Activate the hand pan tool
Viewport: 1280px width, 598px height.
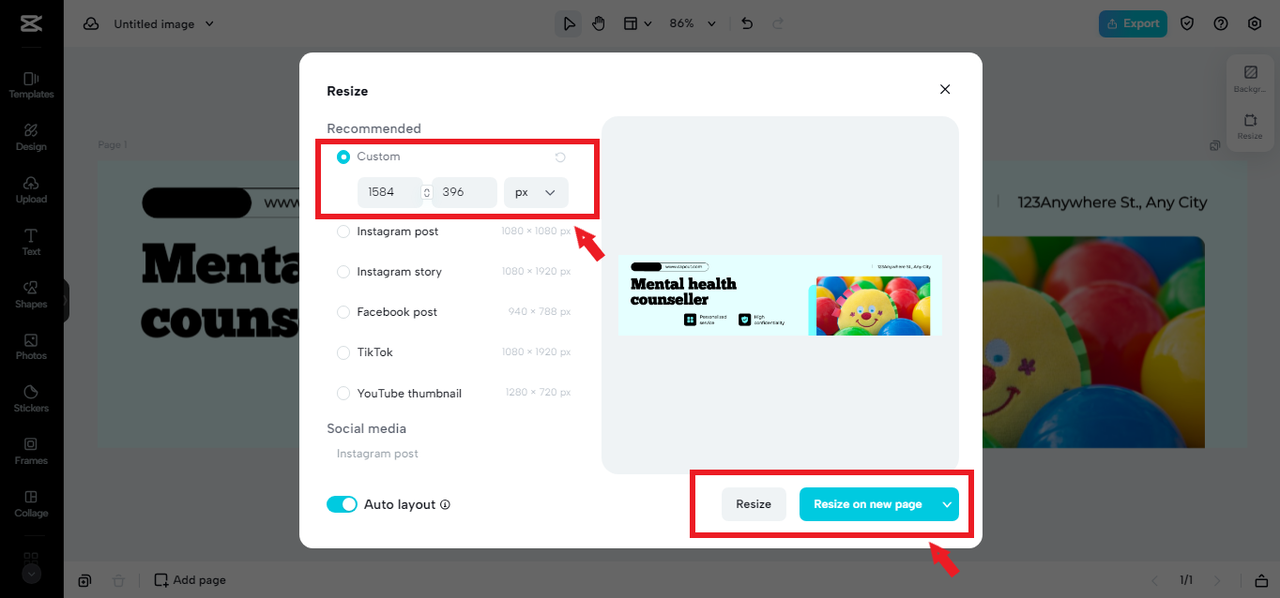click(x=598, y=23)
